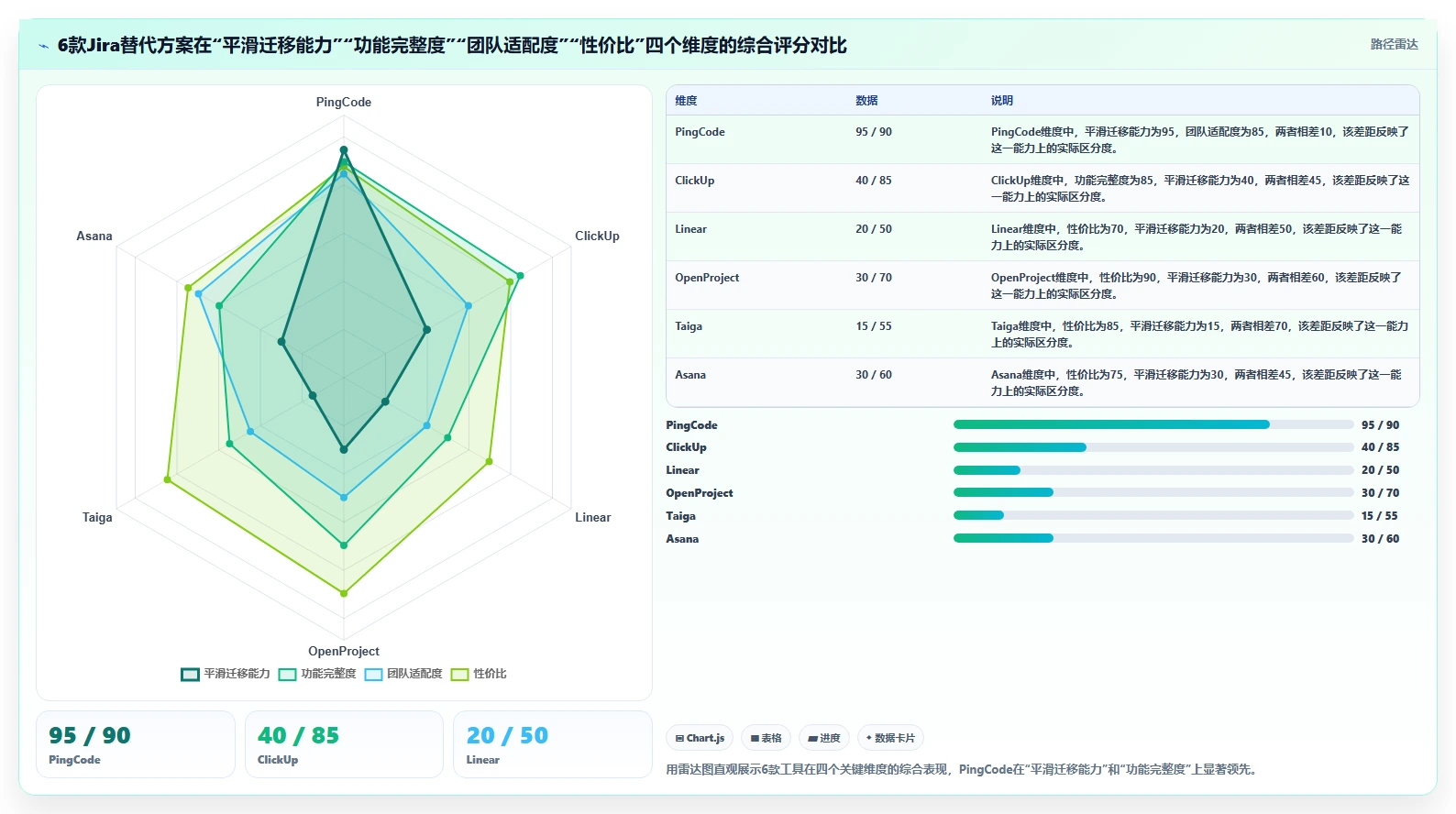Click the 20 / 50 table cell
This screenshot has height=814, width=1456.
tap(874, 229)
